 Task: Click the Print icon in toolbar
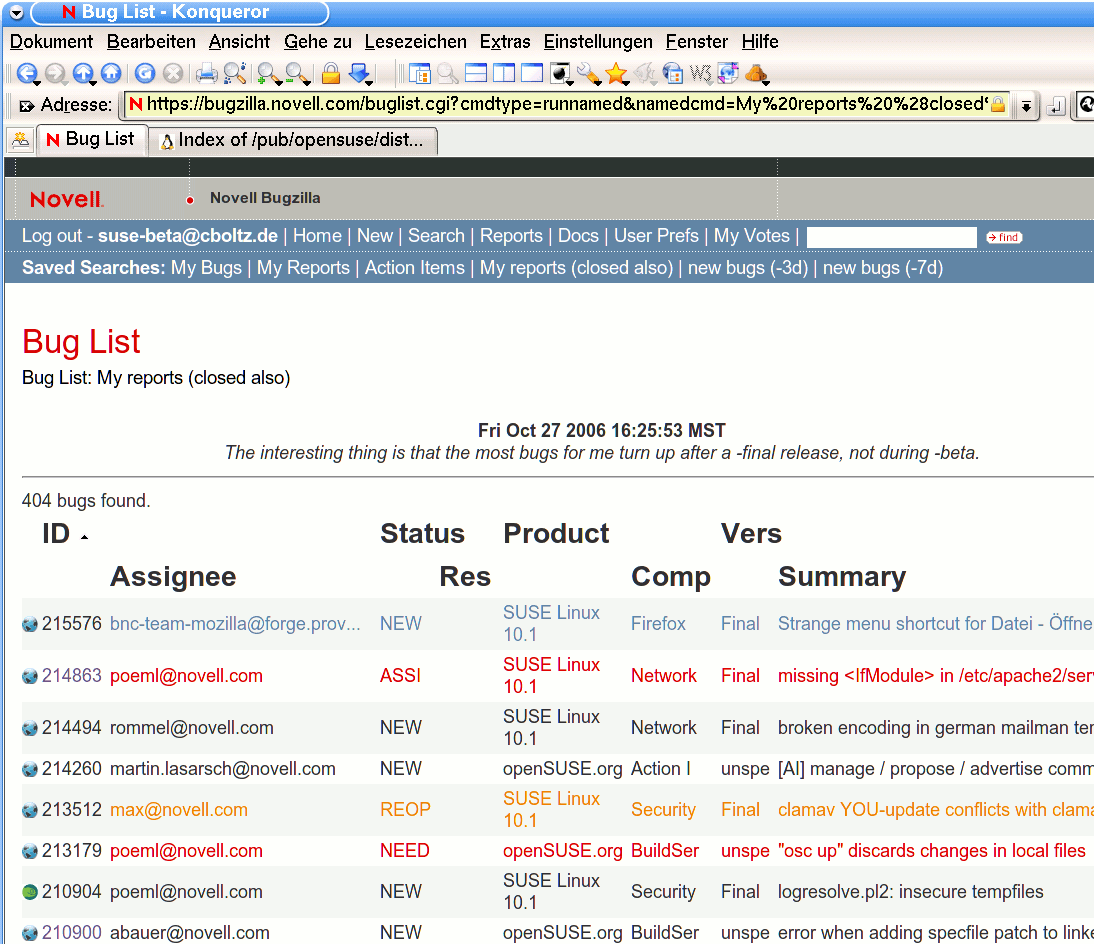coord(206,73)
